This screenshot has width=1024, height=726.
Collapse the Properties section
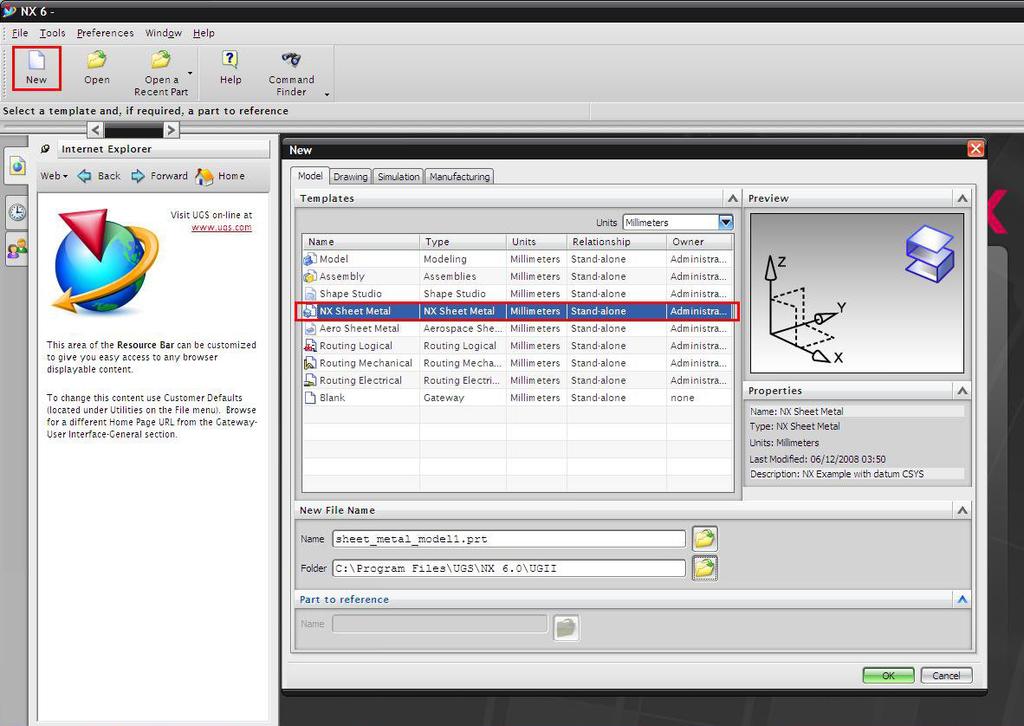962,390
